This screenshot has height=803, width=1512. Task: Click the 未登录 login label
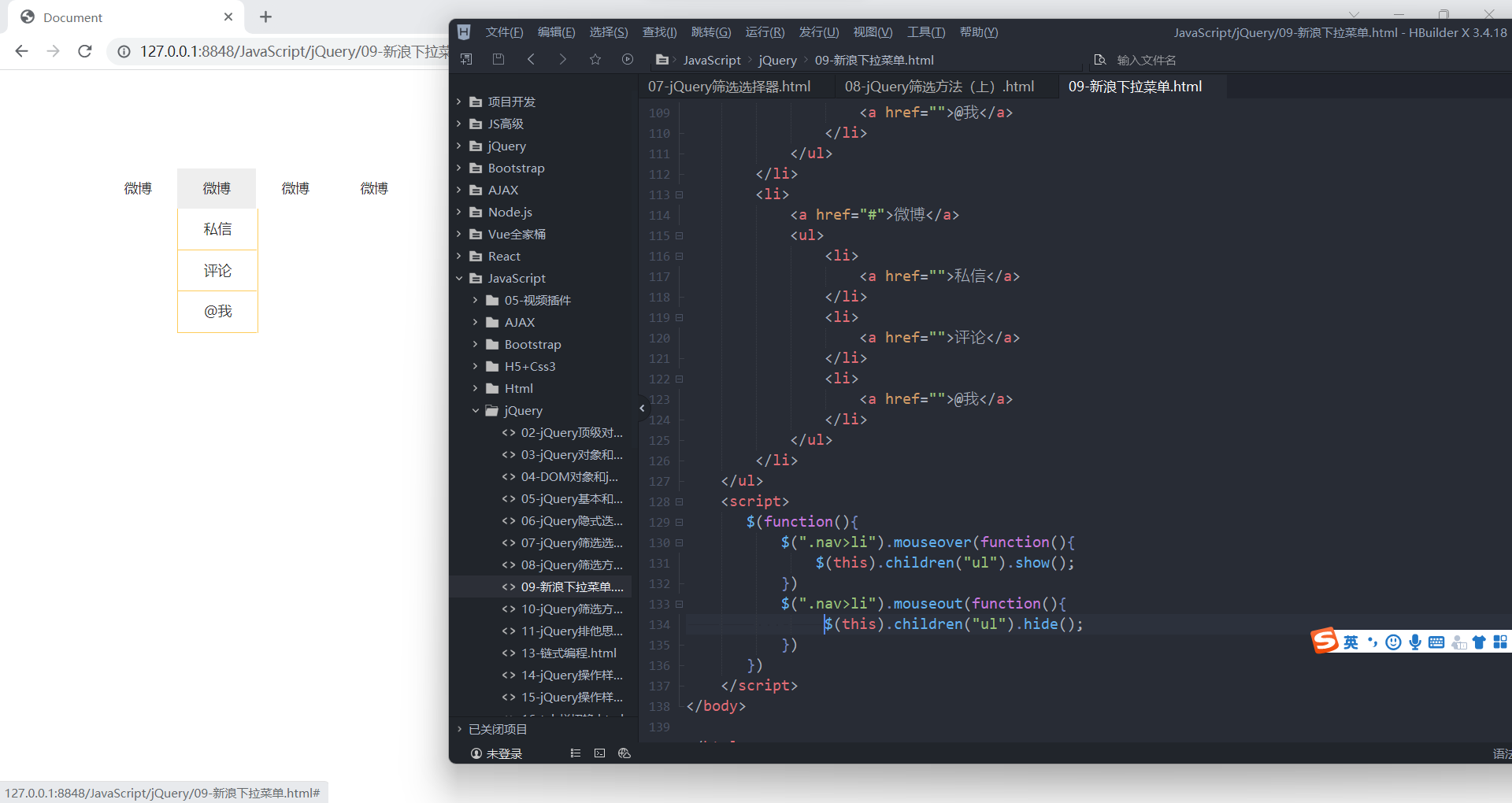(x=504, y=753)
